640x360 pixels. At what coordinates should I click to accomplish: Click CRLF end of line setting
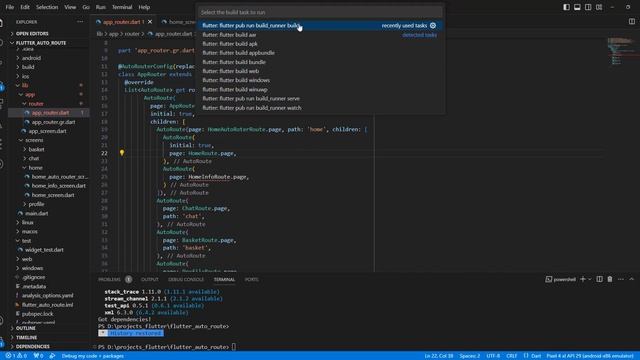coord(511,356)
